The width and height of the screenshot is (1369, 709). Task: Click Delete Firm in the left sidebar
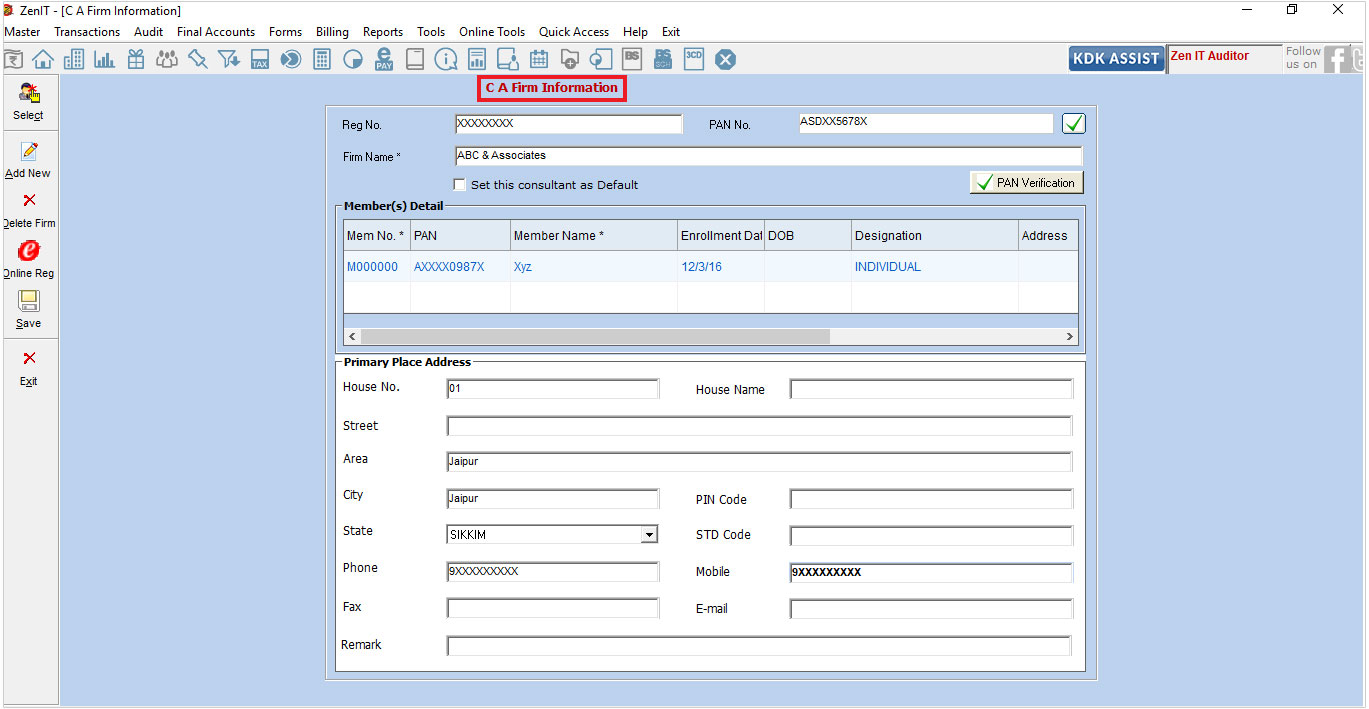pyautogui.click(x=29, y=210)
